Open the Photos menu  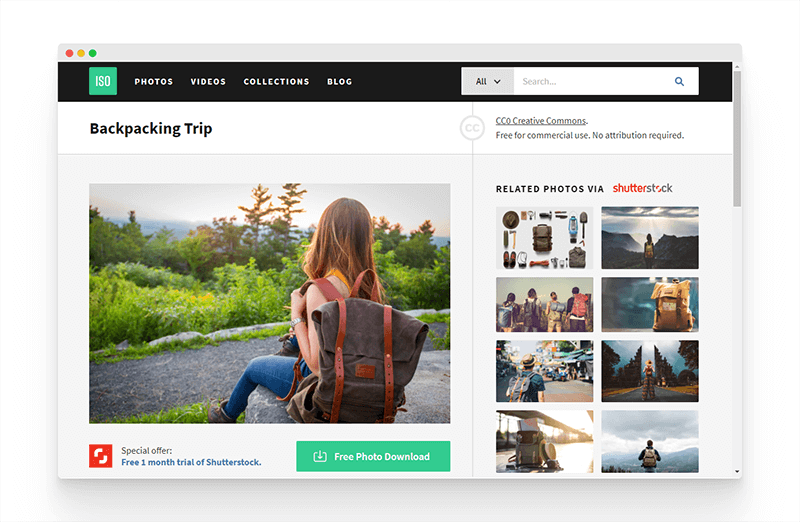click(154, 82)
